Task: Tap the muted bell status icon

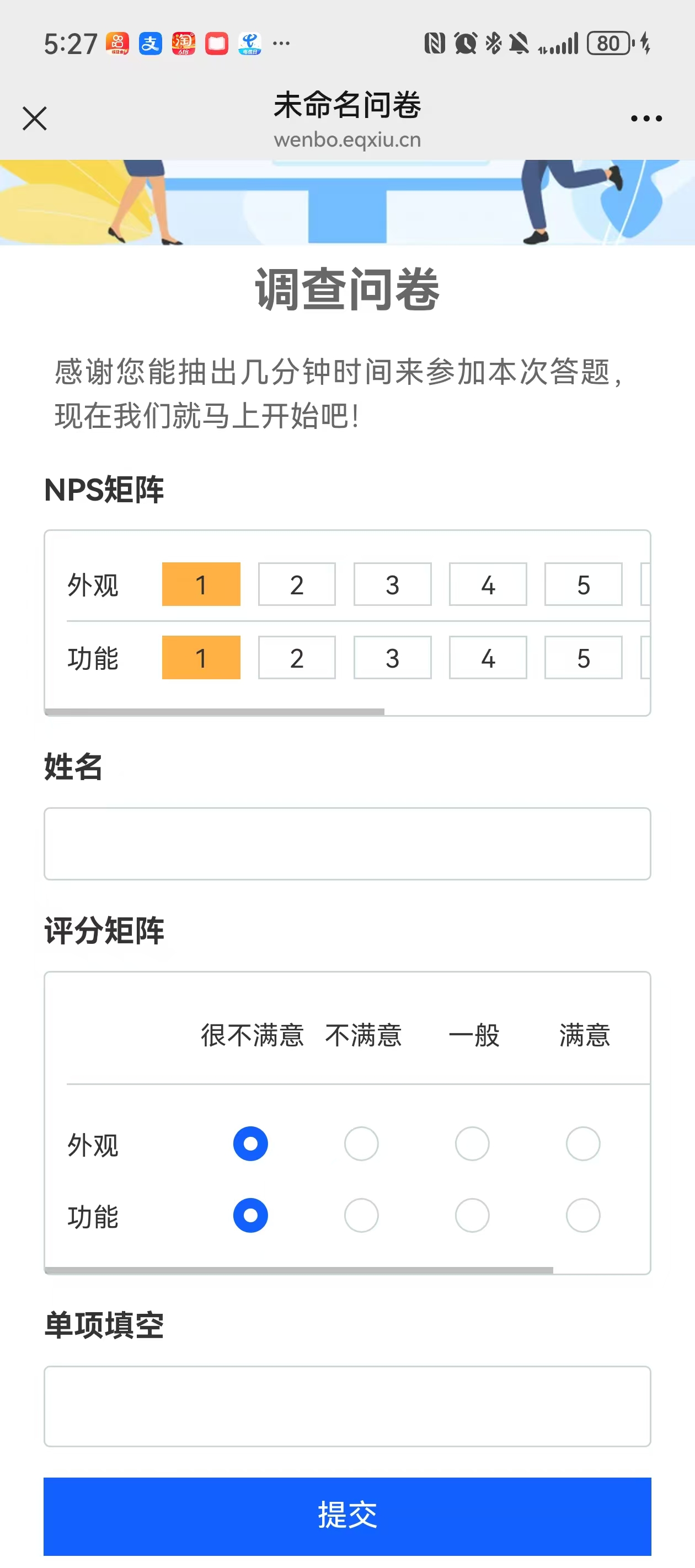Action: coord(519,44)
